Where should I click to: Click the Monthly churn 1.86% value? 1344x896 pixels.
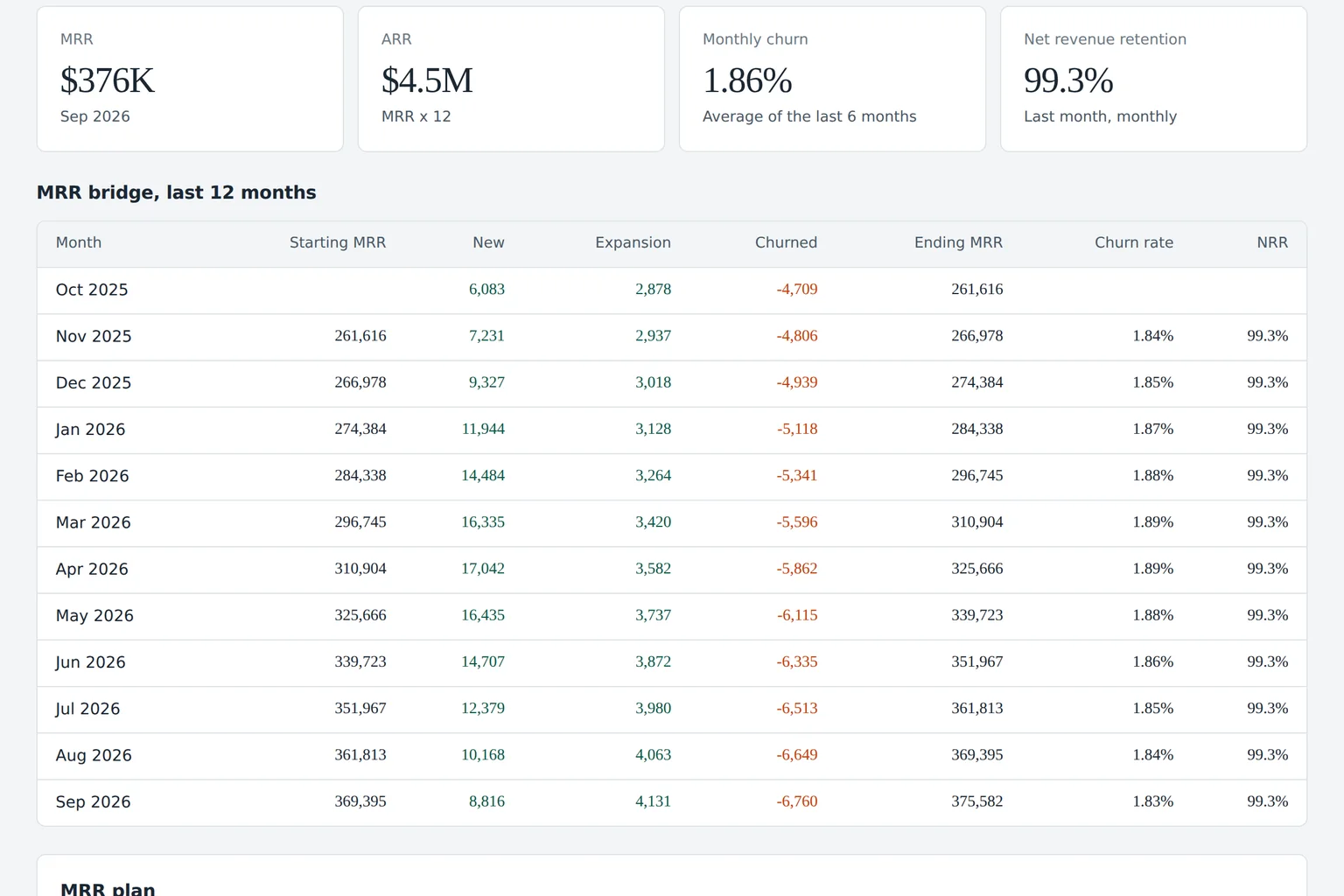[747, 80]
